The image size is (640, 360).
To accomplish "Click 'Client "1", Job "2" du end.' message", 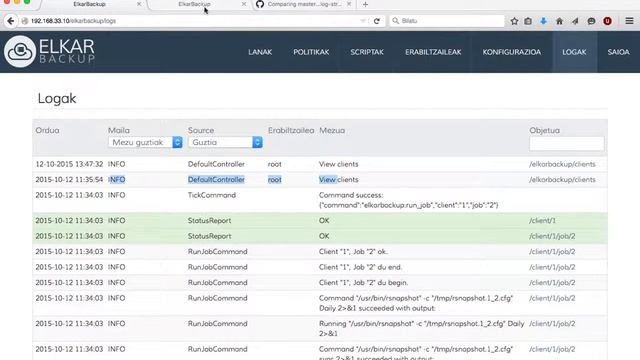I will coord(360,267).
